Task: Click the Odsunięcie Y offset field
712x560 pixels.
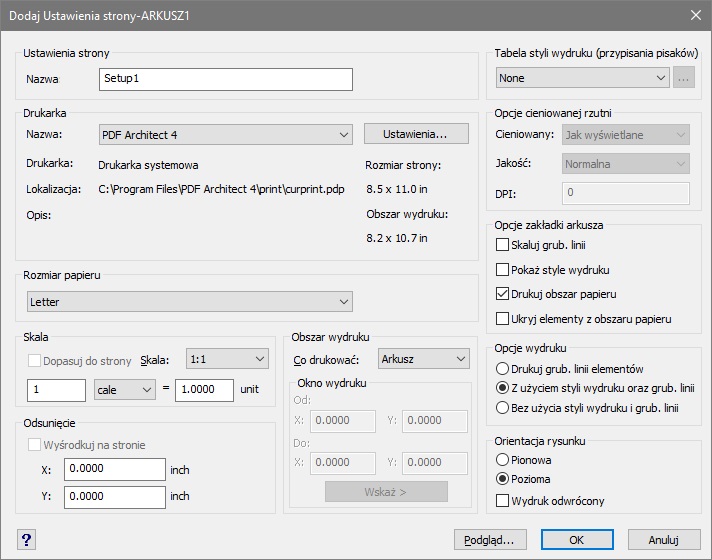Action: click(114, 497)
